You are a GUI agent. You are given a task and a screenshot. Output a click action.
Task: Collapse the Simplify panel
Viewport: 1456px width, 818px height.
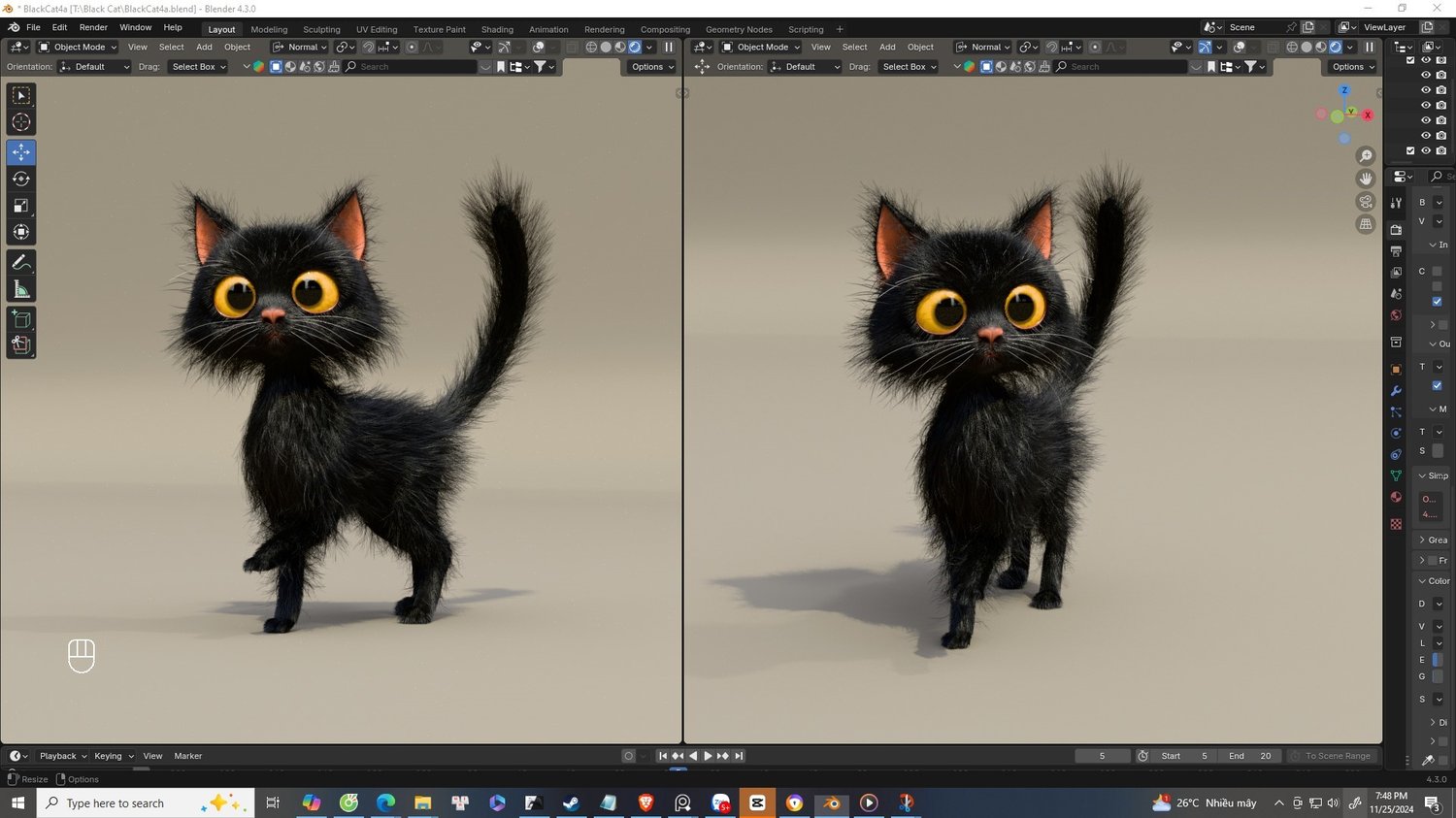[x=1434, y=475]
